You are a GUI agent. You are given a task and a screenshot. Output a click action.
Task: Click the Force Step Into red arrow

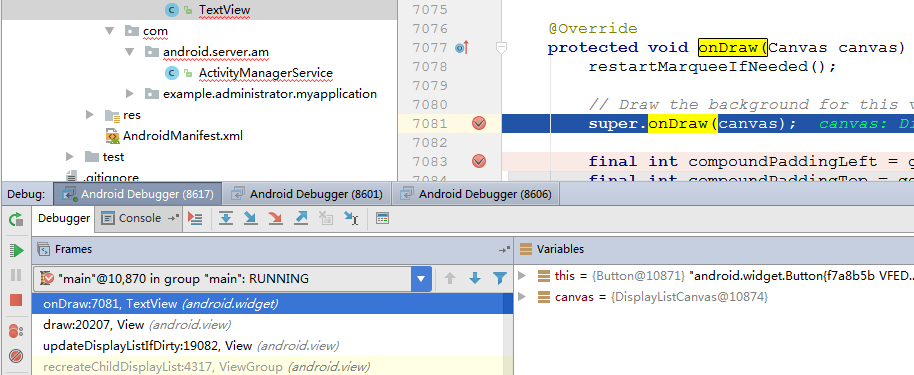coord(276,219)
